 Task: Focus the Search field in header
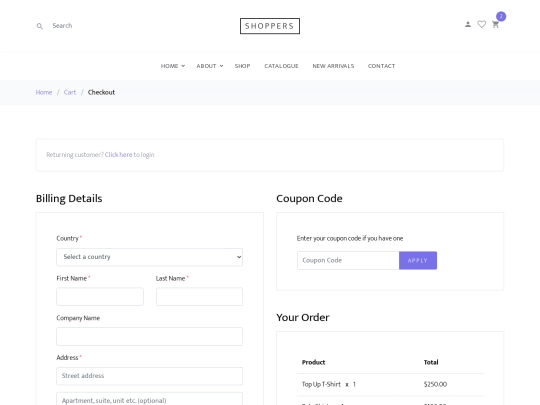[62, 26]
